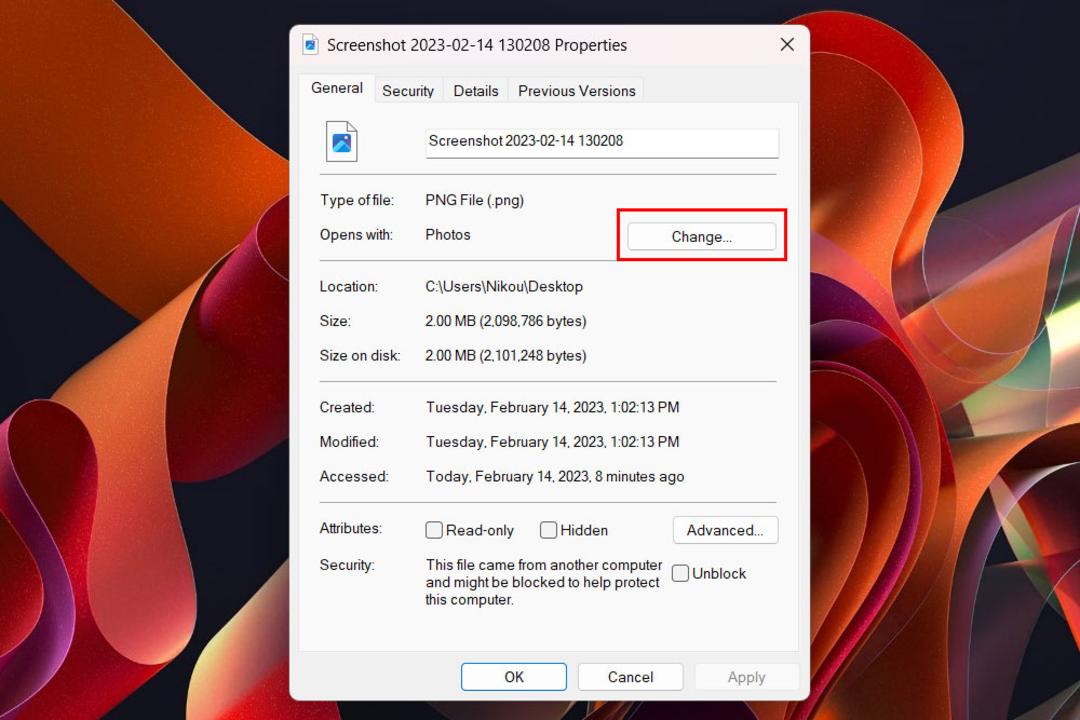Click into the file name text field
This screenshot has height=720, width=1080.
602,143
